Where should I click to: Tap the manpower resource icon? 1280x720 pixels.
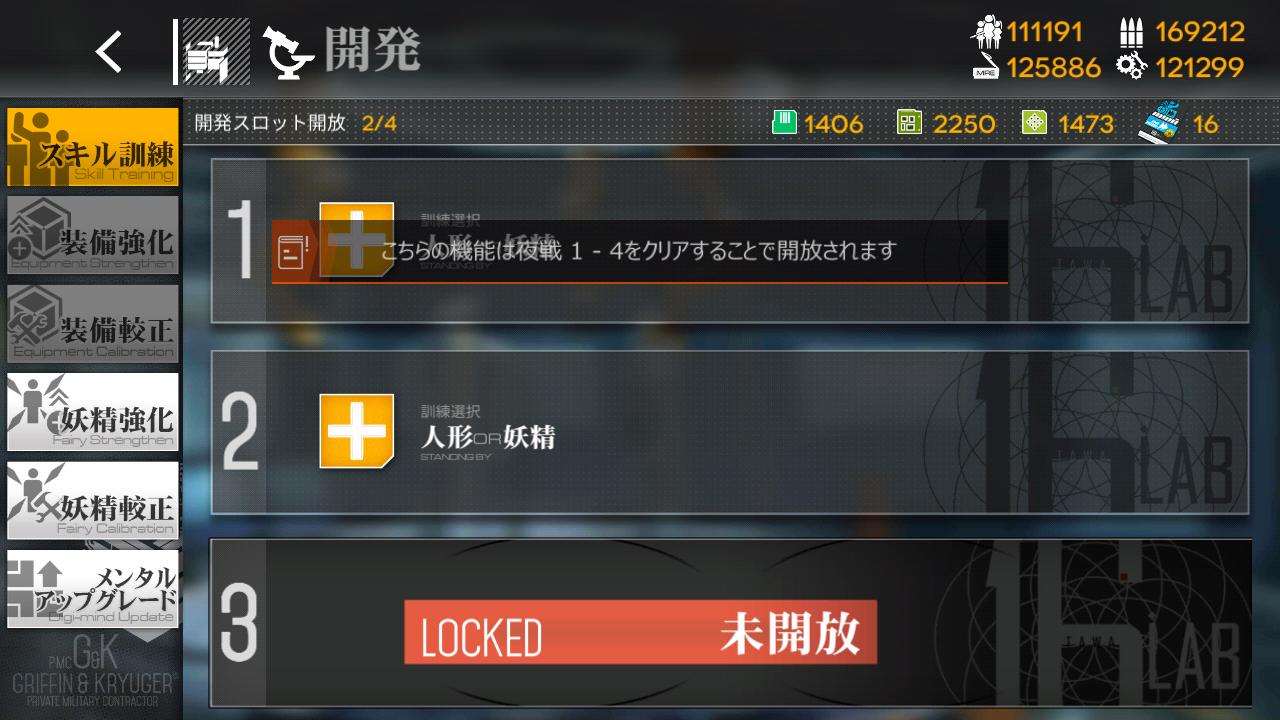tap(986, 33)
